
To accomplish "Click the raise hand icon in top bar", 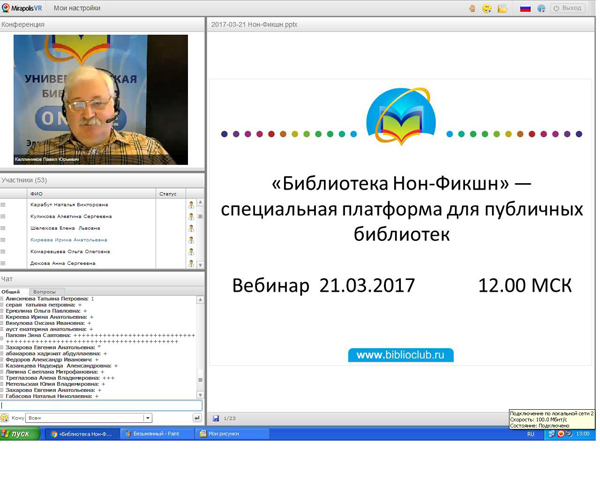I will (472, 8).
